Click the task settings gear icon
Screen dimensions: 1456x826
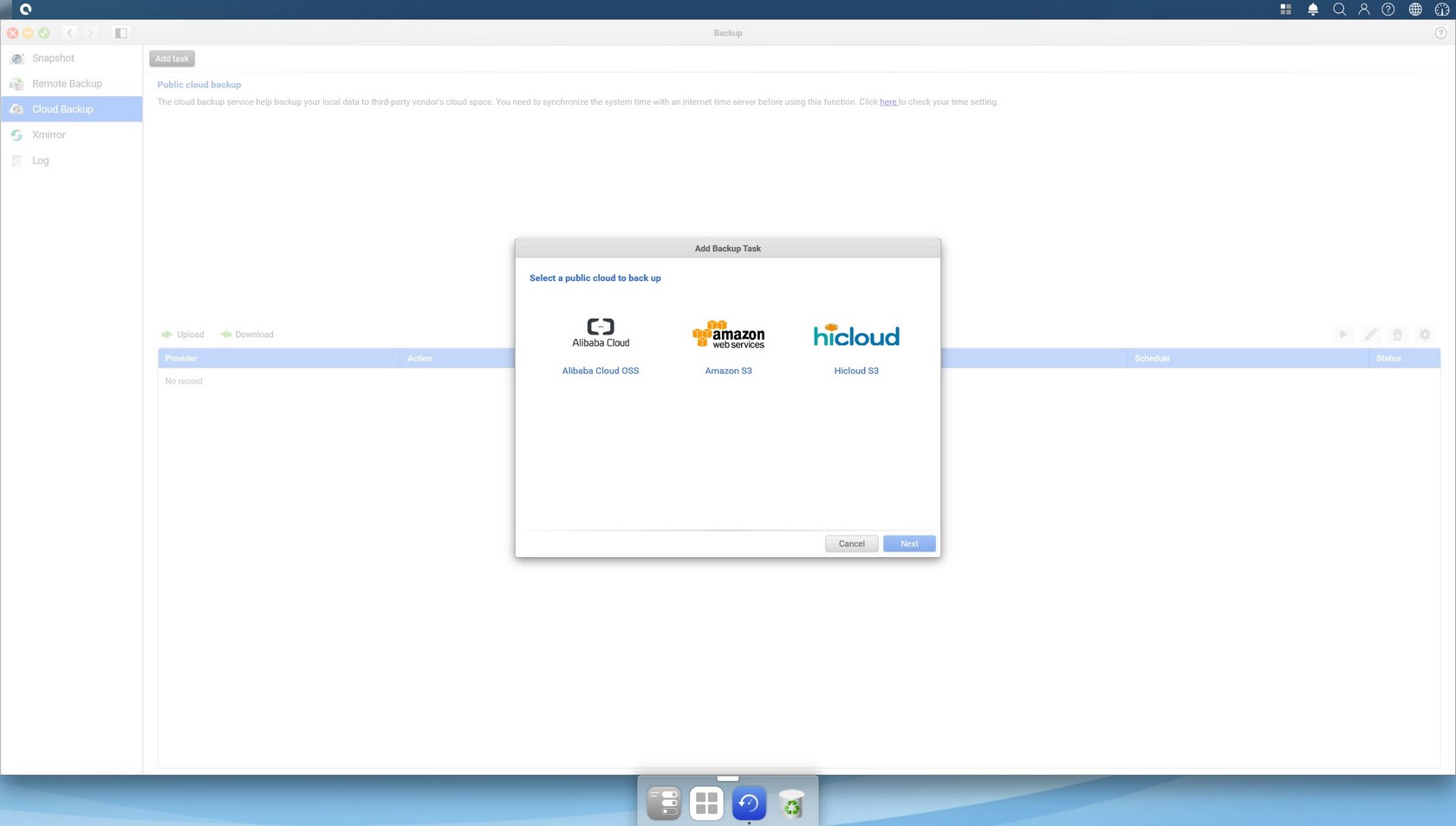click(x=1425, y=335)
